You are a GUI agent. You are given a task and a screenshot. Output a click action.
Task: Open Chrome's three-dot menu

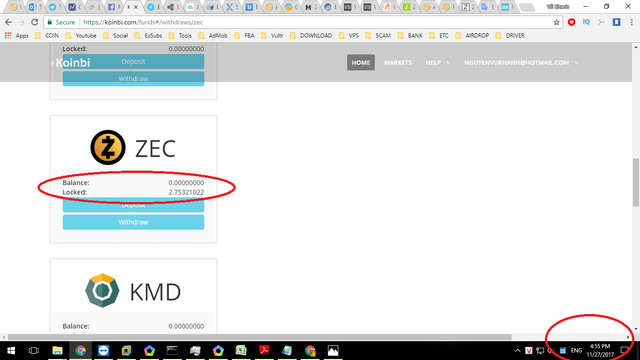tap(631, 22)
